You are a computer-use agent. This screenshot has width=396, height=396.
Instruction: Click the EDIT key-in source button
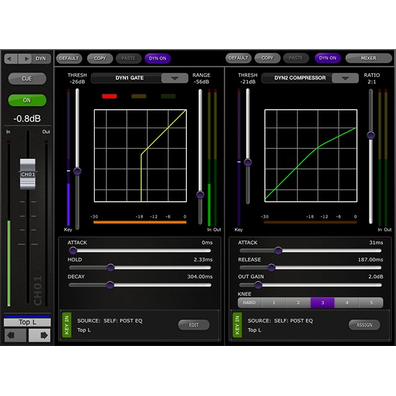coord(194,325)
